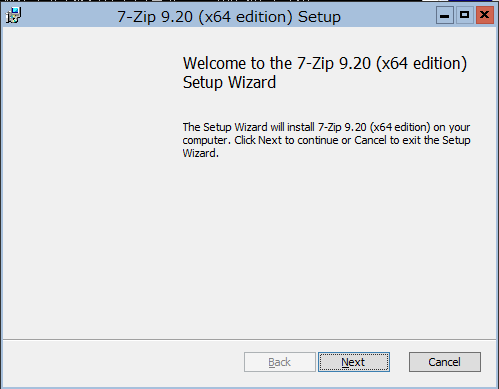Click the 'computer. Click Next to continue' line
Screen dimensions: 499x389
tap(326, 140)
